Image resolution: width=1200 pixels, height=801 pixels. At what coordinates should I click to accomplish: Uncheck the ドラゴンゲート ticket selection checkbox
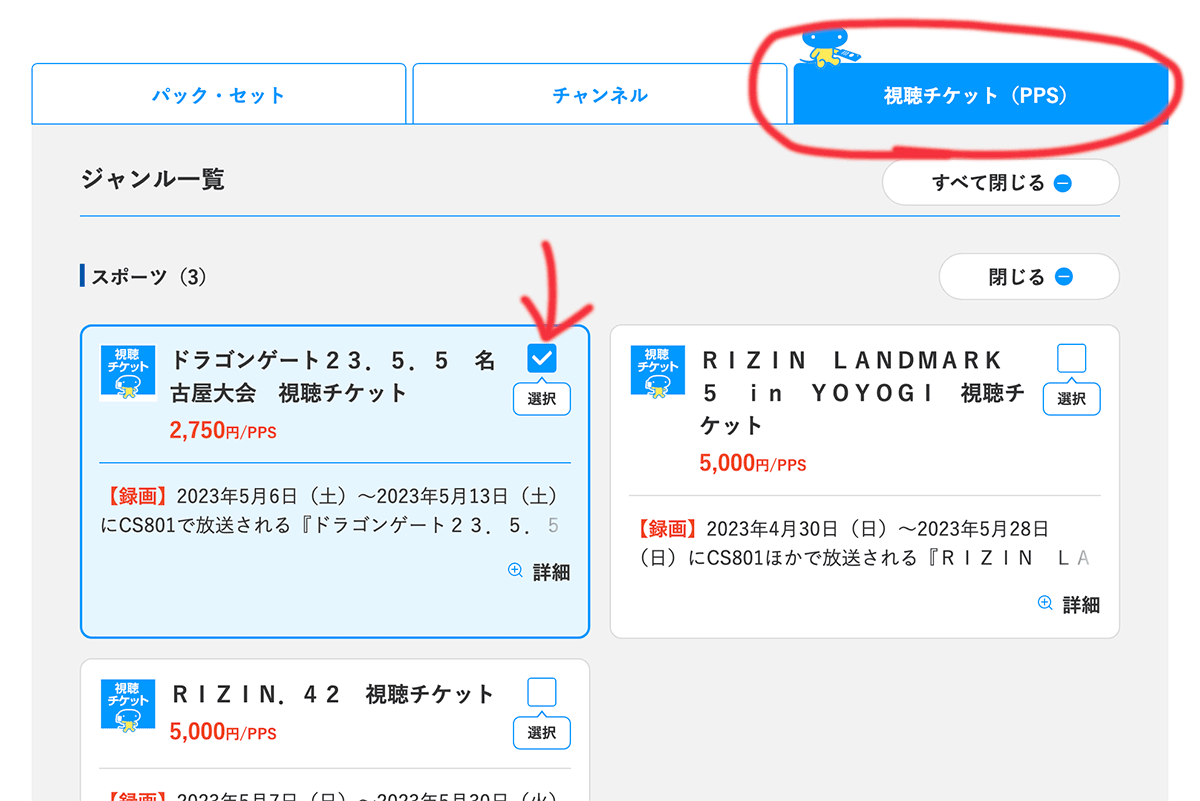point(541,358)
